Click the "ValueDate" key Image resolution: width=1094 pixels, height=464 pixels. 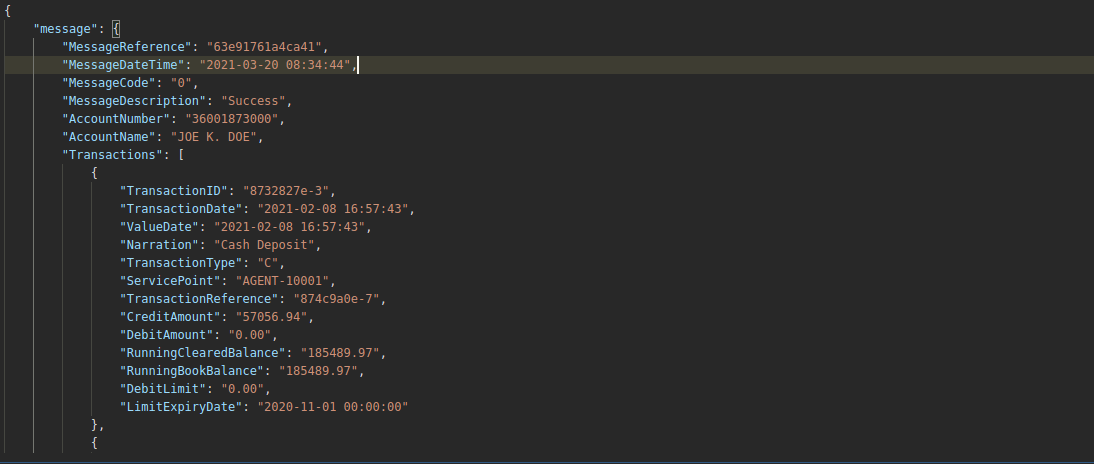click(158, 227)
